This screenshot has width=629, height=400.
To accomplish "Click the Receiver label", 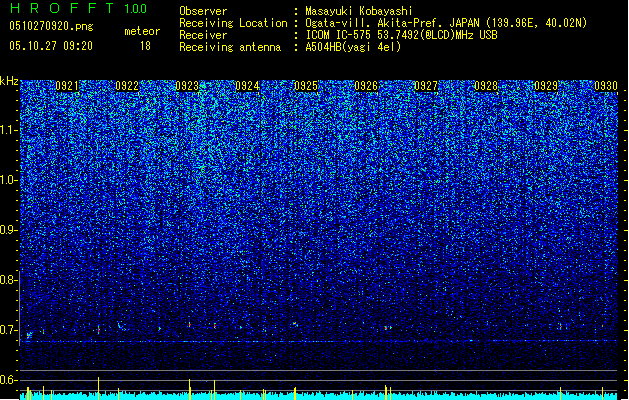I will tap(203, 35).
